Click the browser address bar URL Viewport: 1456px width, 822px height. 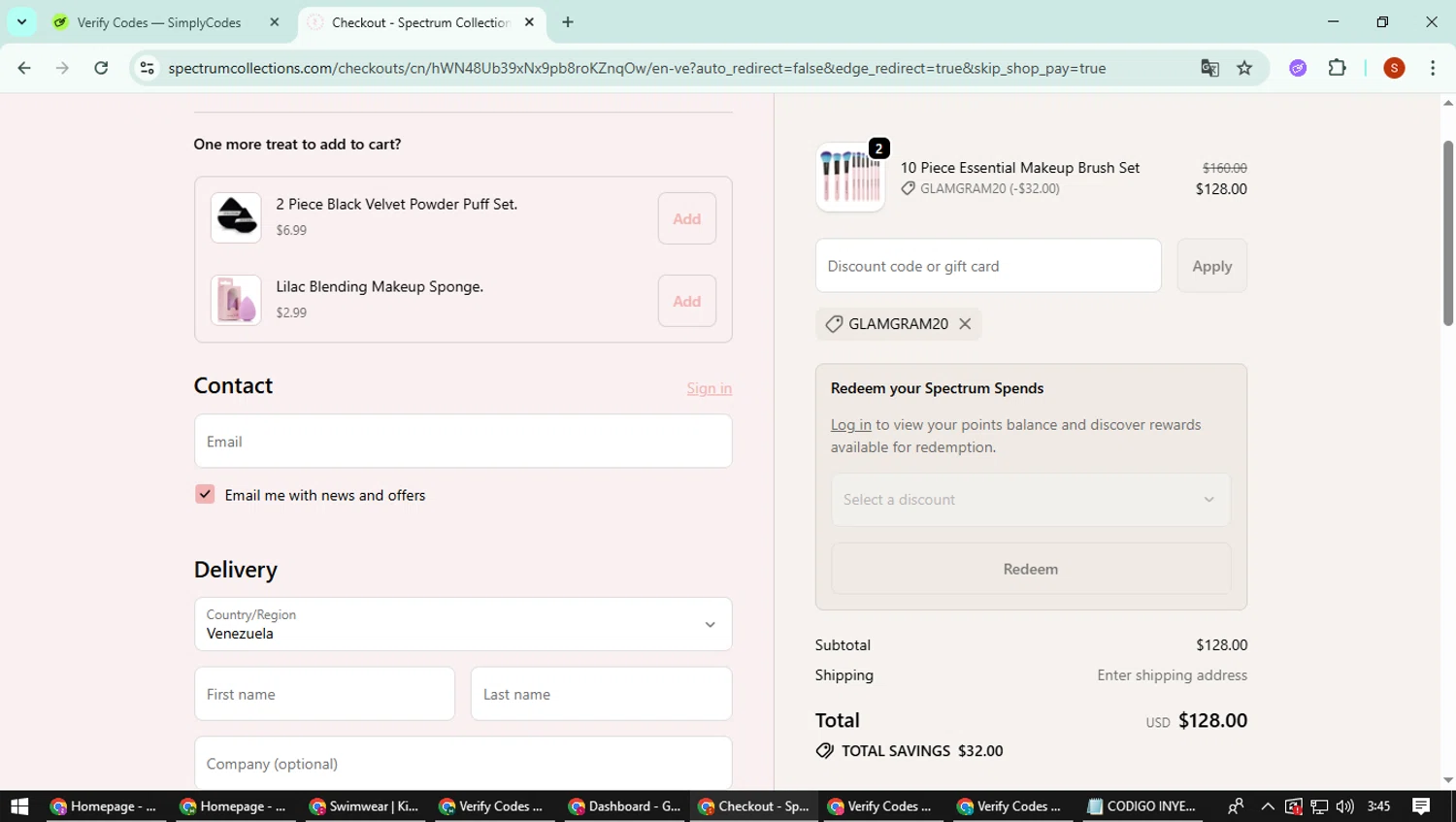pos(637,68)
